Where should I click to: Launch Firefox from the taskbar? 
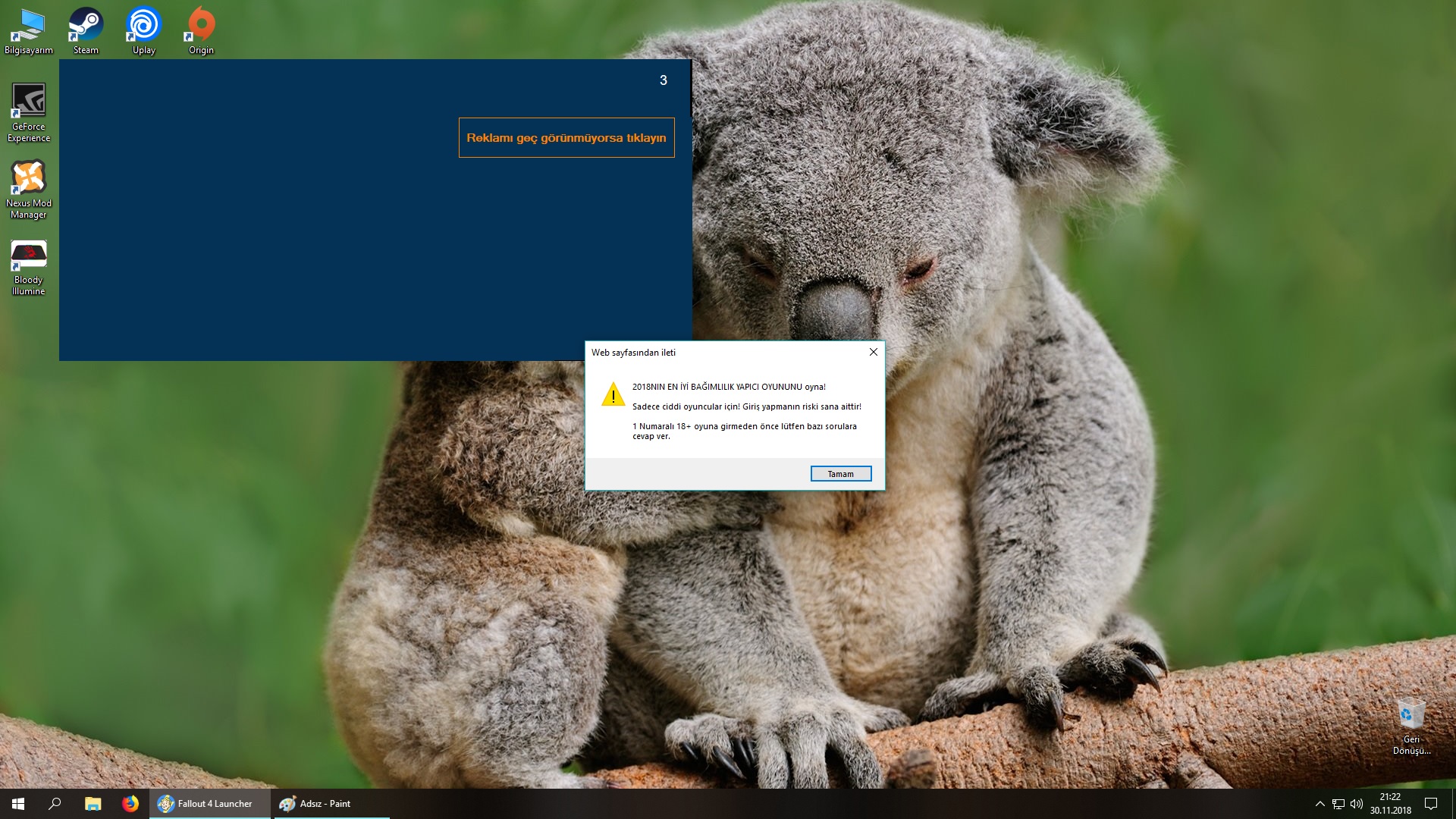[130, 804]
